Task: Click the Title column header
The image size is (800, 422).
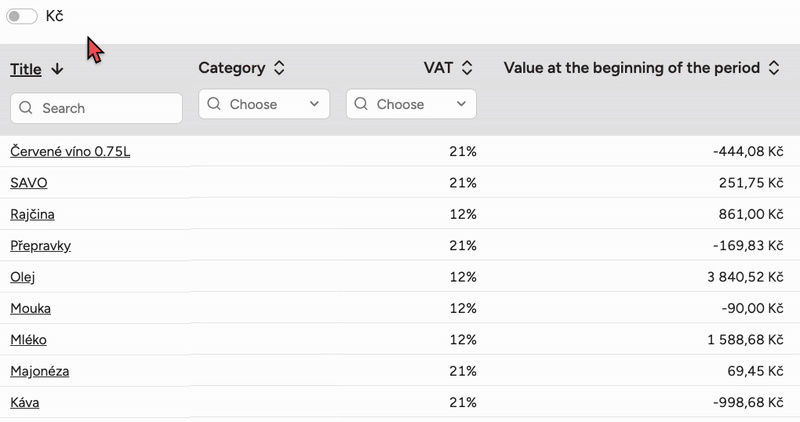Action: (x=26, y=69)
